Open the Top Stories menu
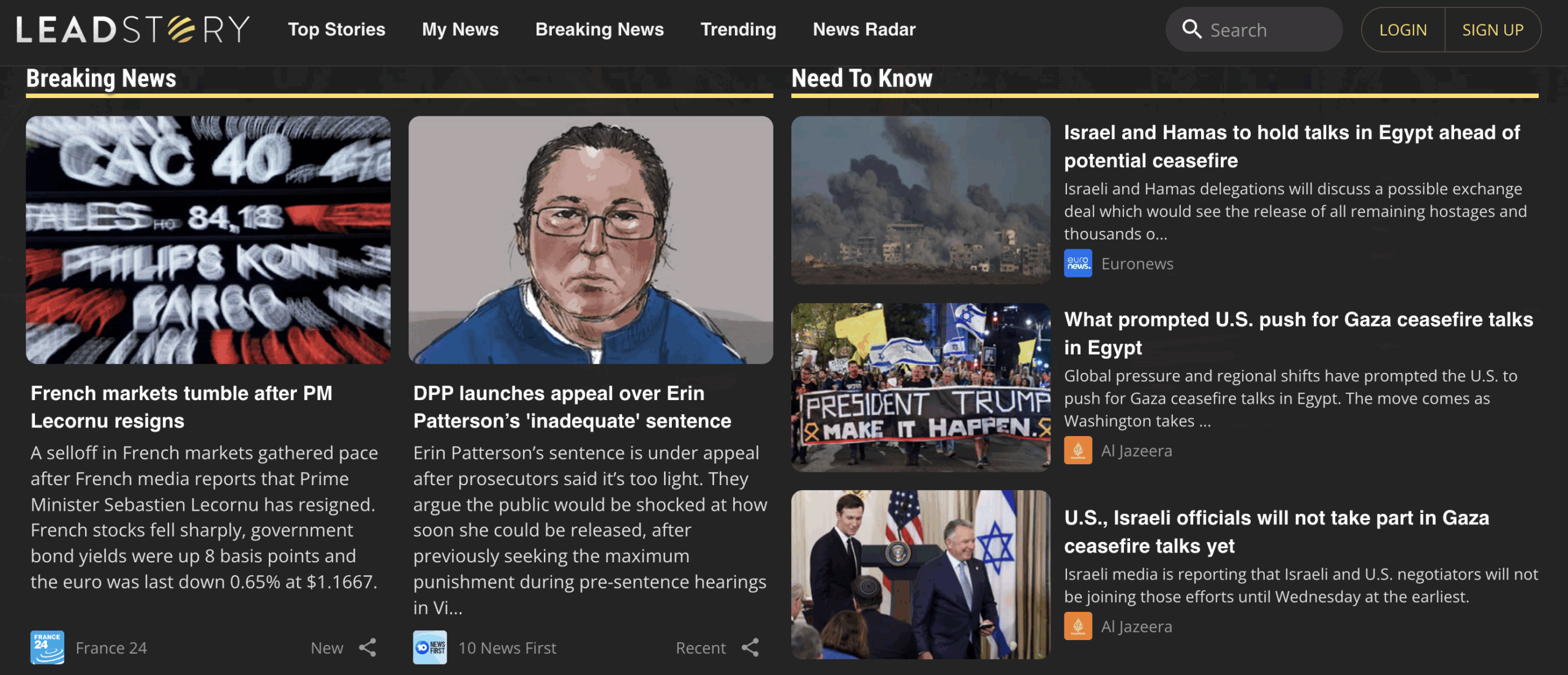 [336, 29]
